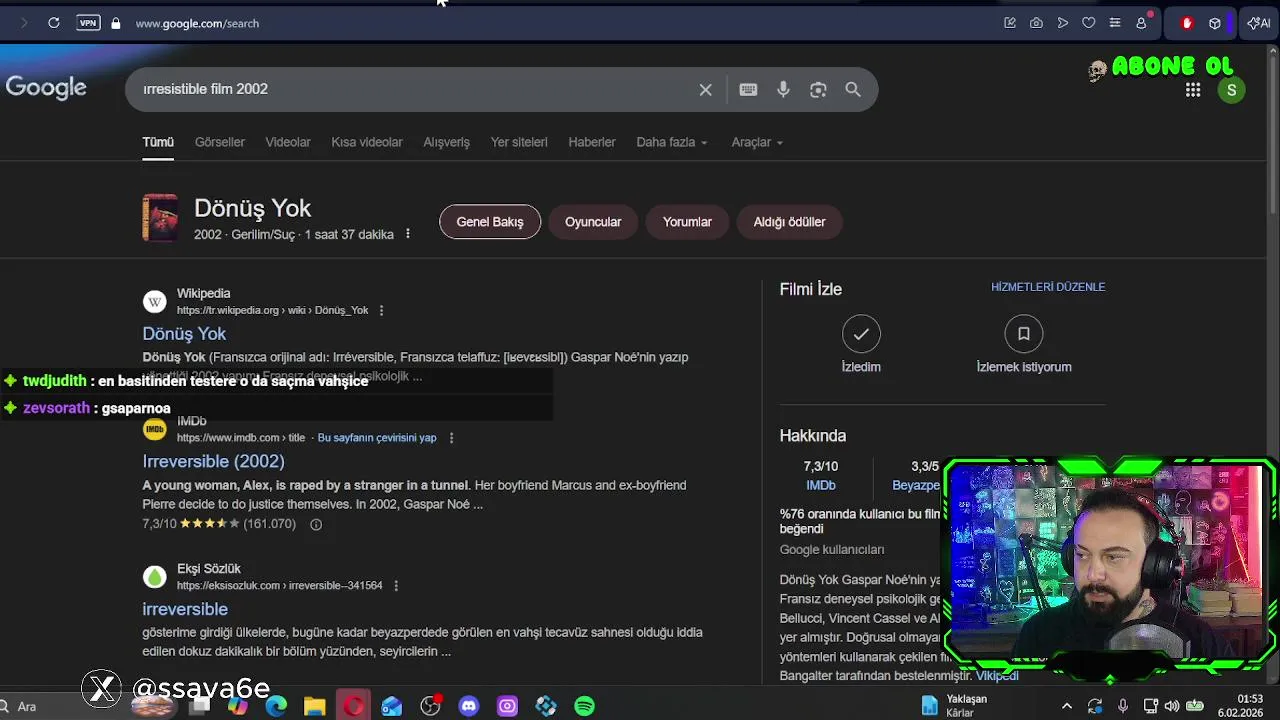Open Discord from taskbar
Screen dimensions: 1280x720
[469, 706]
